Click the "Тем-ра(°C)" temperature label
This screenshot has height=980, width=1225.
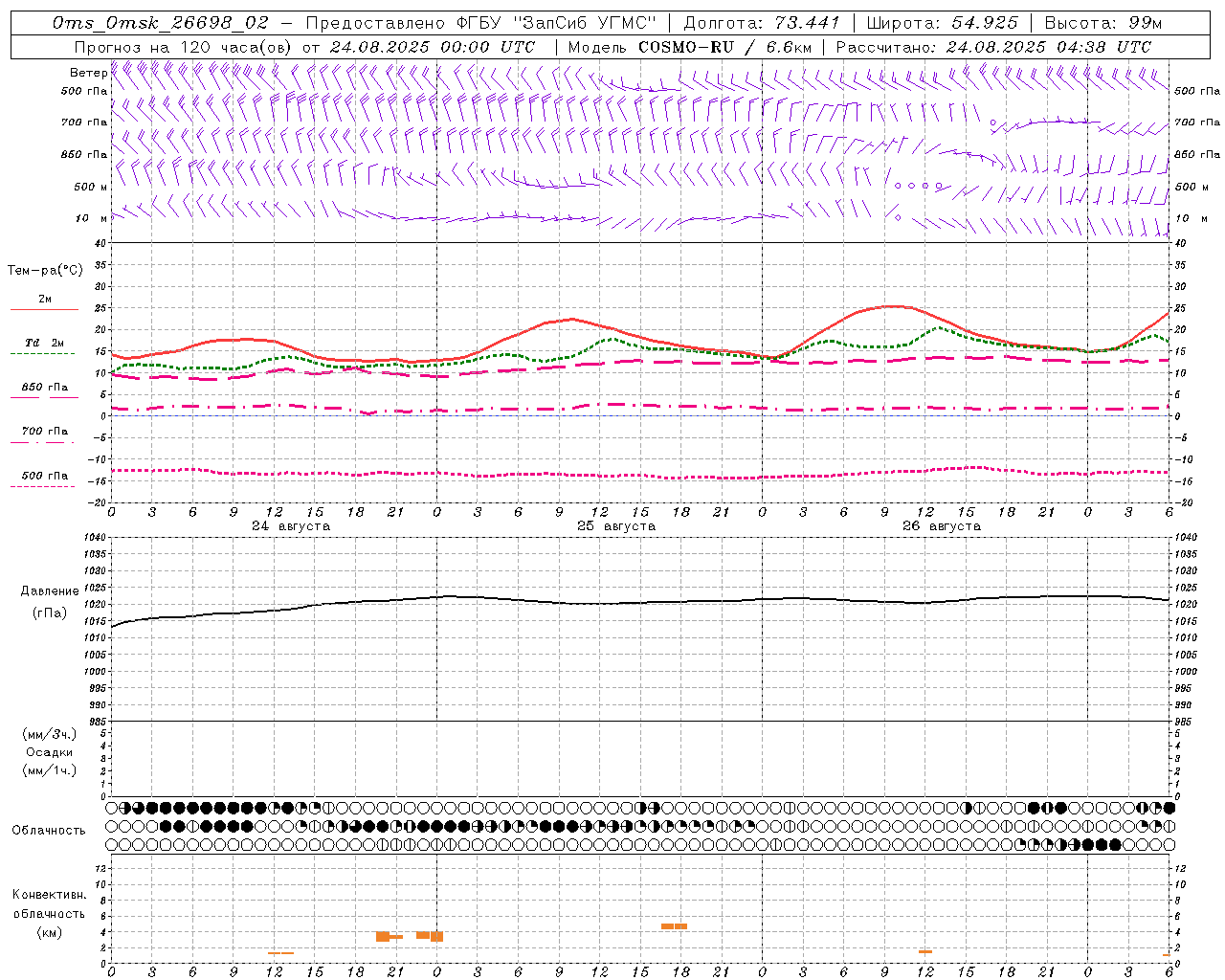(45, 271)
